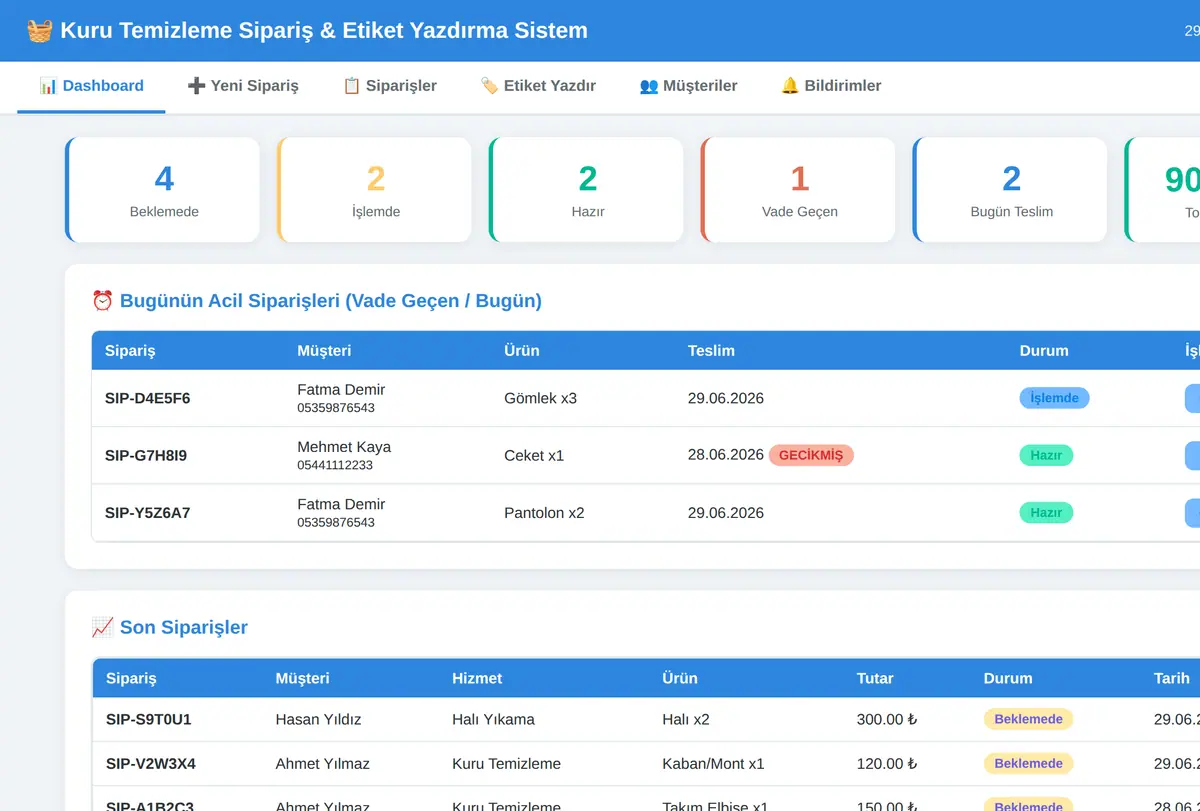Click the İşlemde stat card showing 2

(x=375, y=190)
